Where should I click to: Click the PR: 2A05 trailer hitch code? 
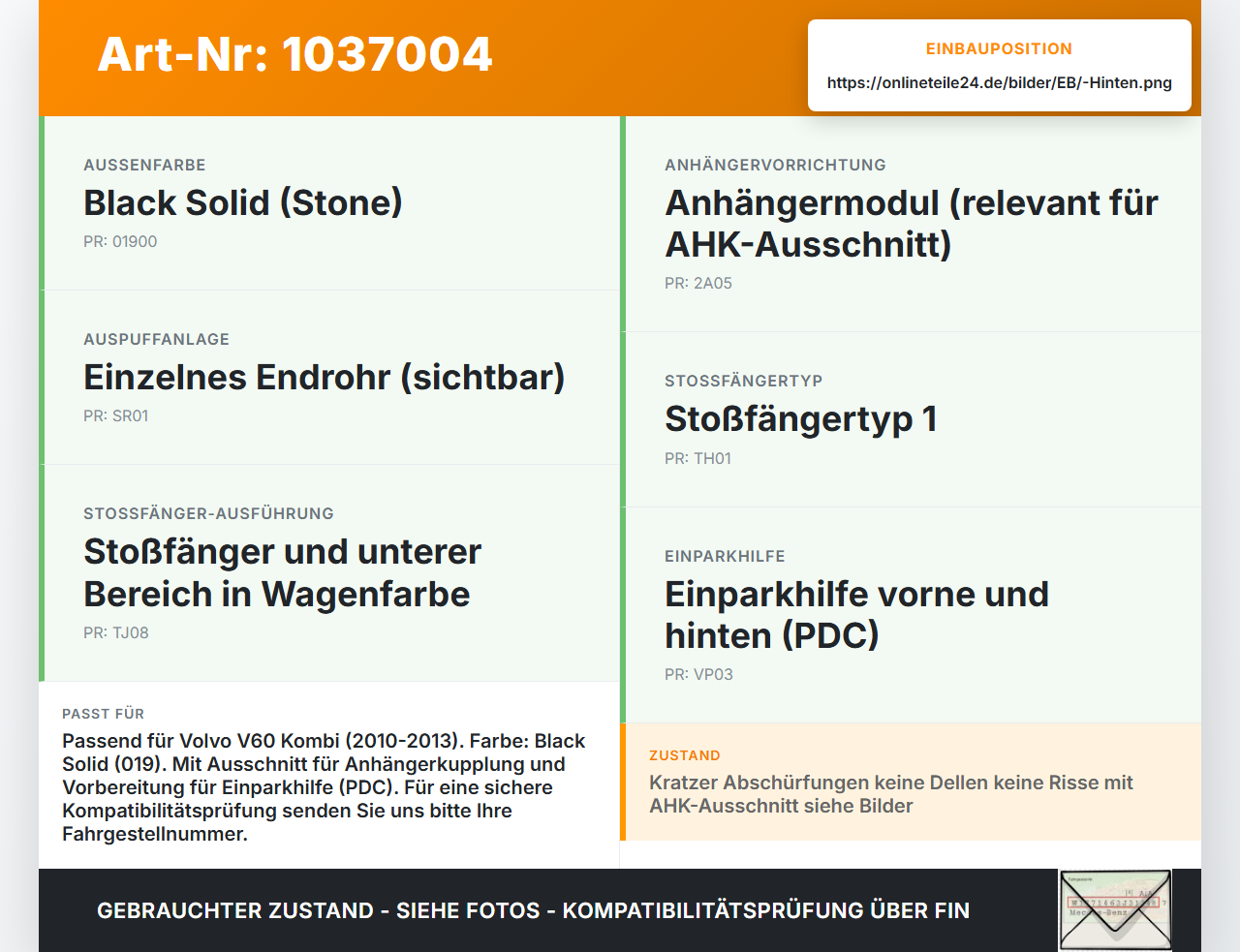tap(698, 284)
